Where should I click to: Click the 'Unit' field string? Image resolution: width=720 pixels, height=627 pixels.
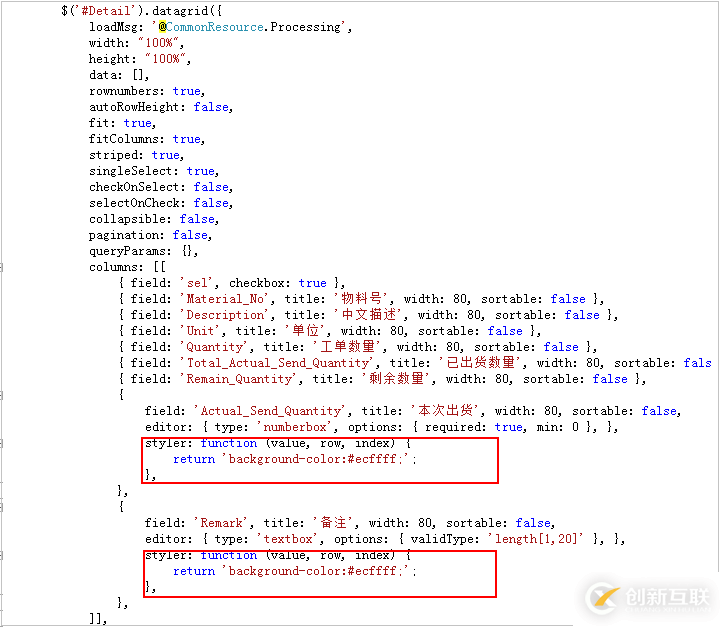[200, 331]
